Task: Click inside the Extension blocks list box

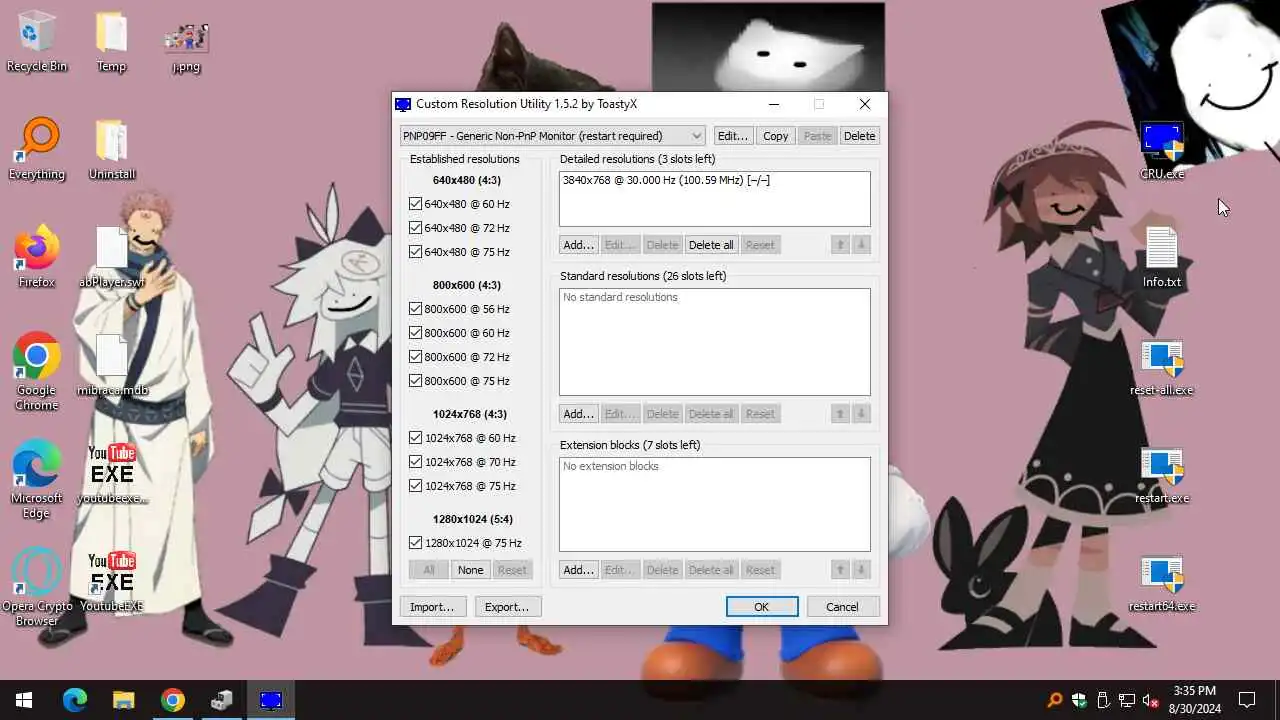Action: [x=714, y=504]
